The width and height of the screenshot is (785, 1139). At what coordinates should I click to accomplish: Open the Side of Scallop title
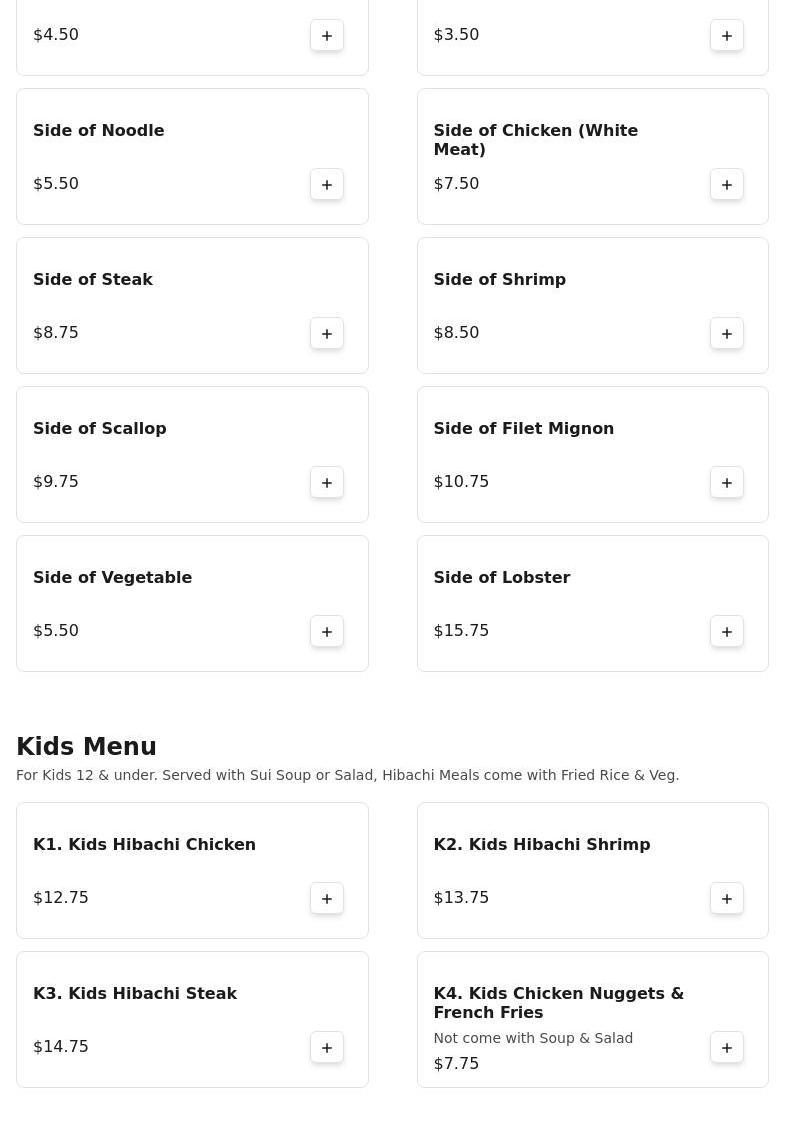(x=100, y=428)
